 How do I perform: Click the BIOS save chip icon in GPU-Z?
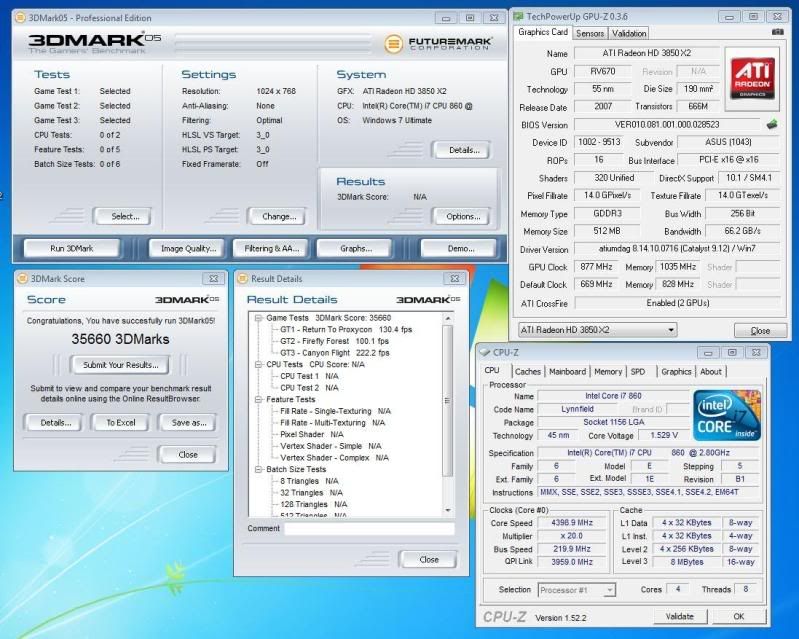[x=773, y=124]
